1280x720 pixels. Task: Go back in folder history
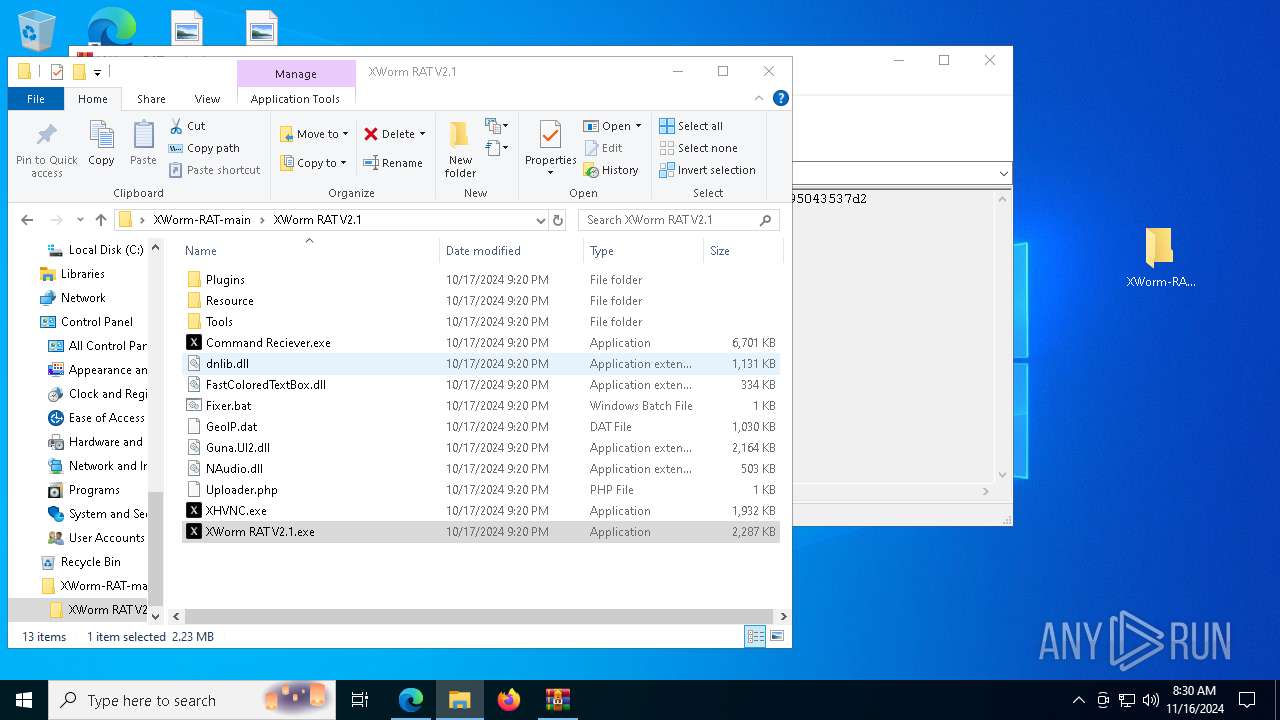(x=27, y=220)
